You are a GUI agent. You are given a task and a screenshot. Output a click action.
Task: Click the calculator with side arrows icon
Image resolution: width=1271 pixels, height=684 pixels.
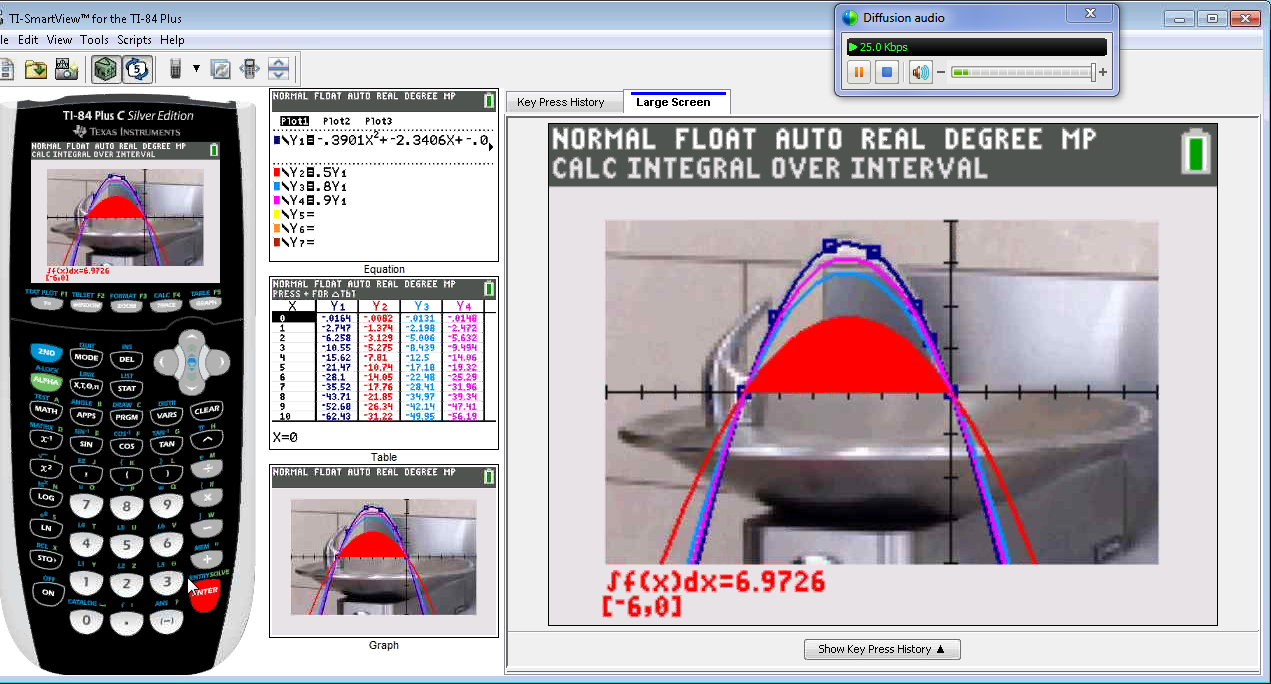(250, 69)
